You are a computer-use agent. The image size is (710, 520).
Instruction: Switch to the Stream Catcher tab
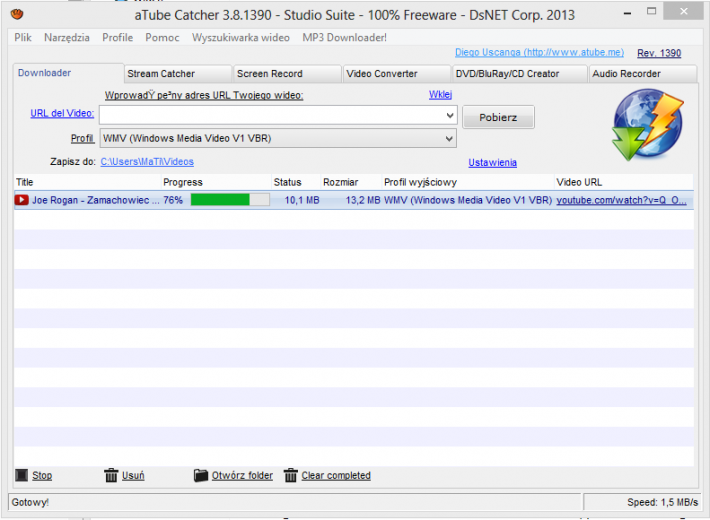[178, 74]
